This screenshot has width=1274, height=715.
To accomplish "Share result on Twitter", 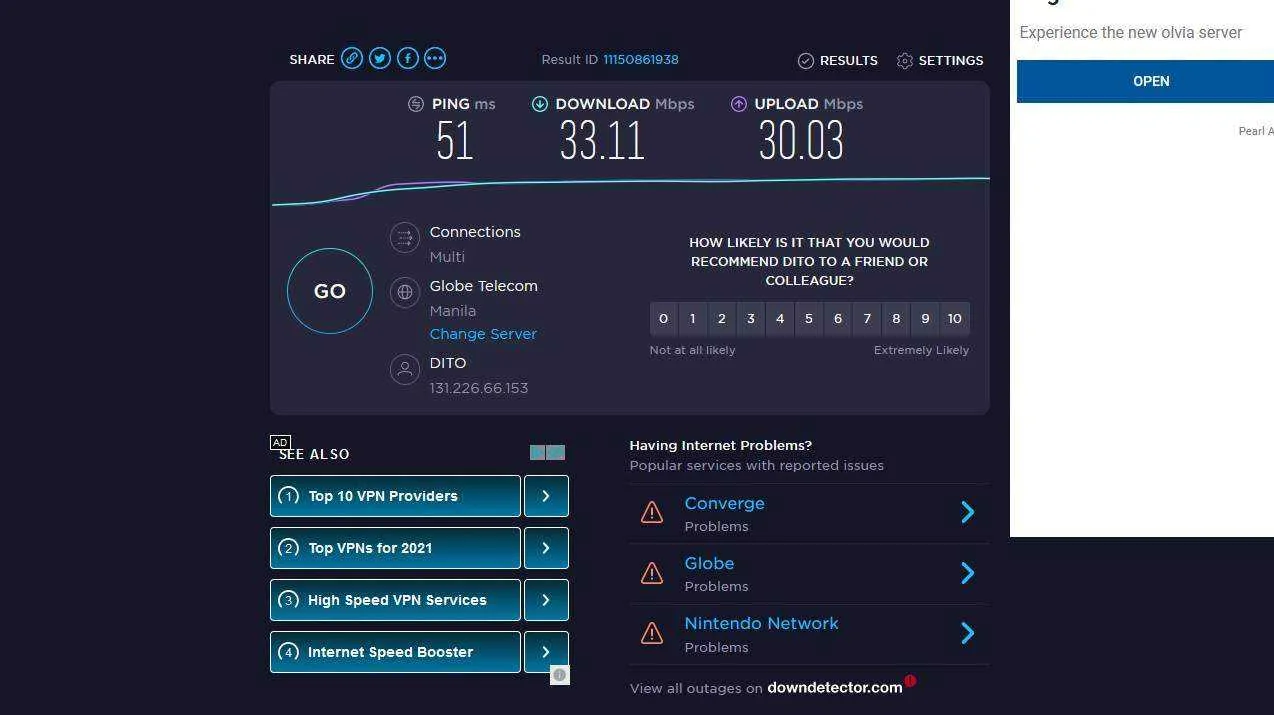I will 380,59.
